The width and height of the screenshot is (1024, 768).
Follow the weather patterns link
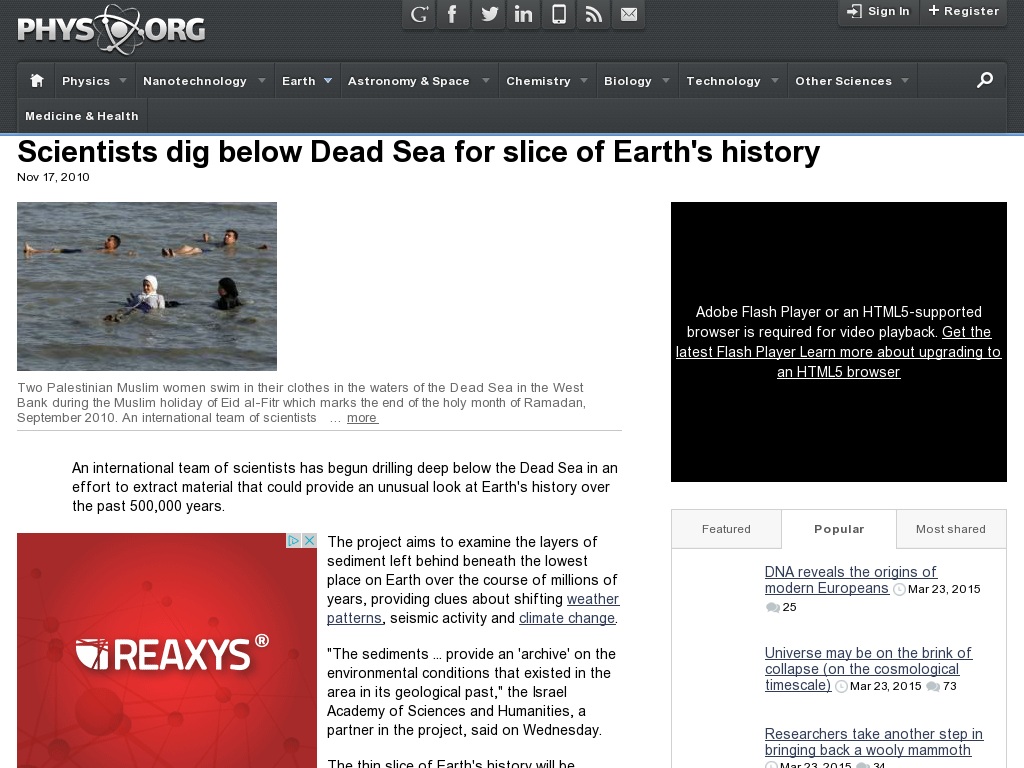tap(473, 608)
